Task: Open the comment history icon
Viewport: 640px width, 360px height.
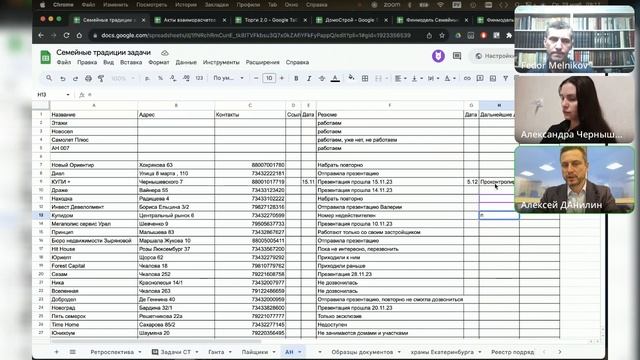Action: [x=457, y=56]
